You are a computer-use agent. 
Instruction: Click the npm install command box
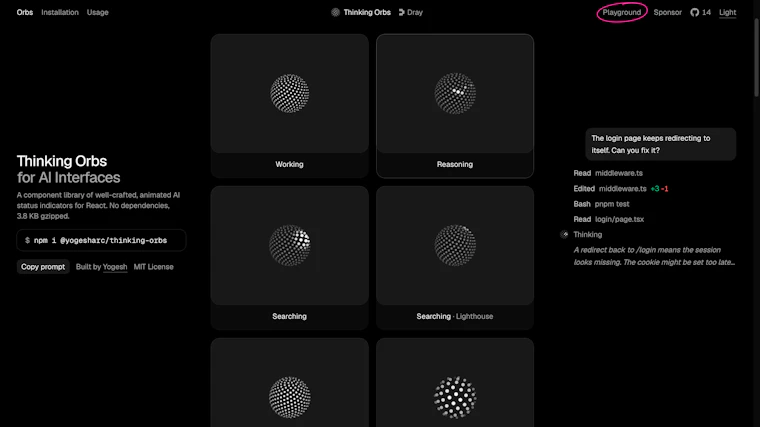[x=101, y=240]
